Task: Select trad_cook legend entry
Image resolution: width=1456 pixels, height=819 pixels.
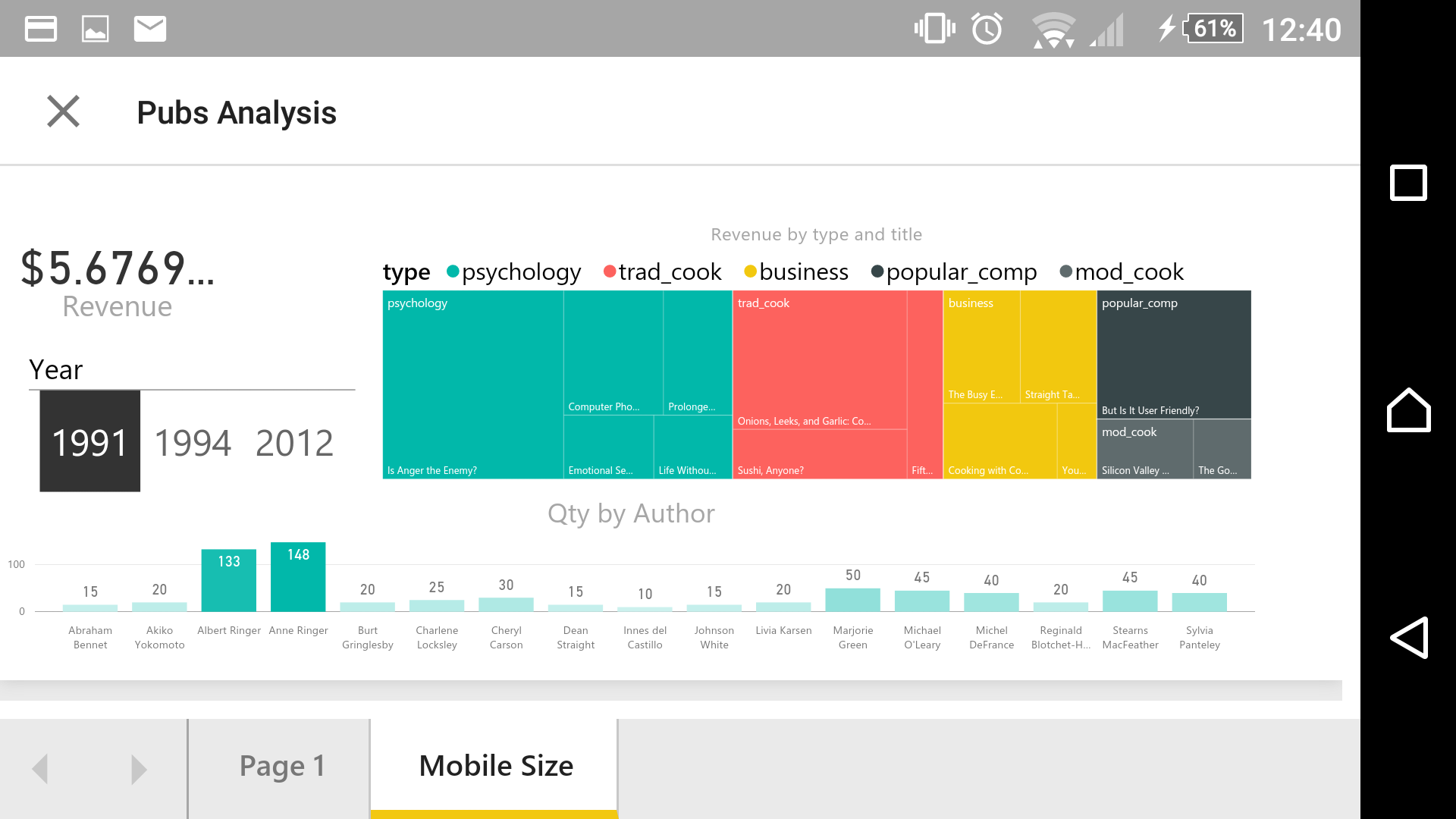Action: click(x=663, y=271)
